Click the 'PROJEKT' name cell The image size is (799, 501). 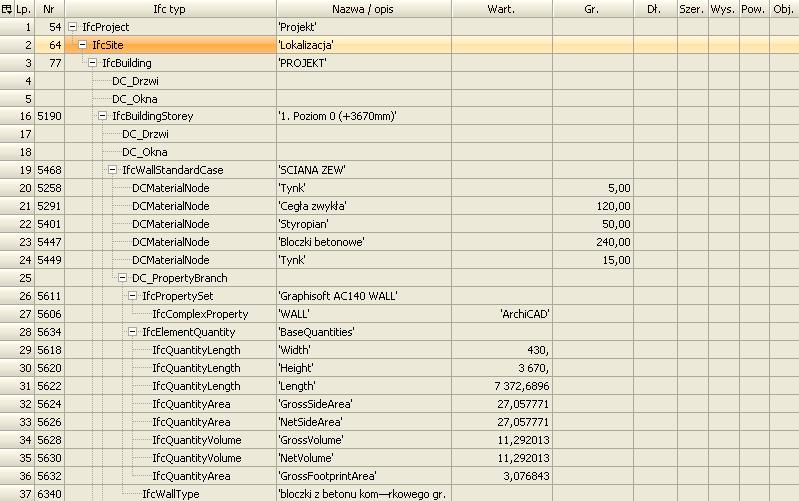click(364, 63)
